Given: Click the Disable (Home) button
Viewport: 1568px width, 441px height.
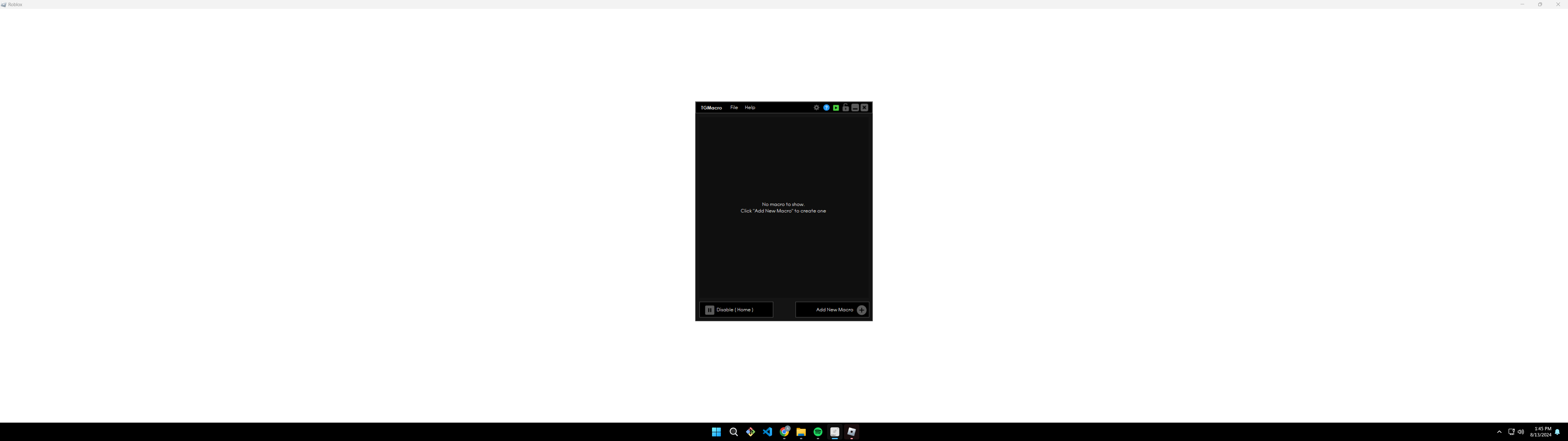Looking at the screenshot, I should 736,309.
